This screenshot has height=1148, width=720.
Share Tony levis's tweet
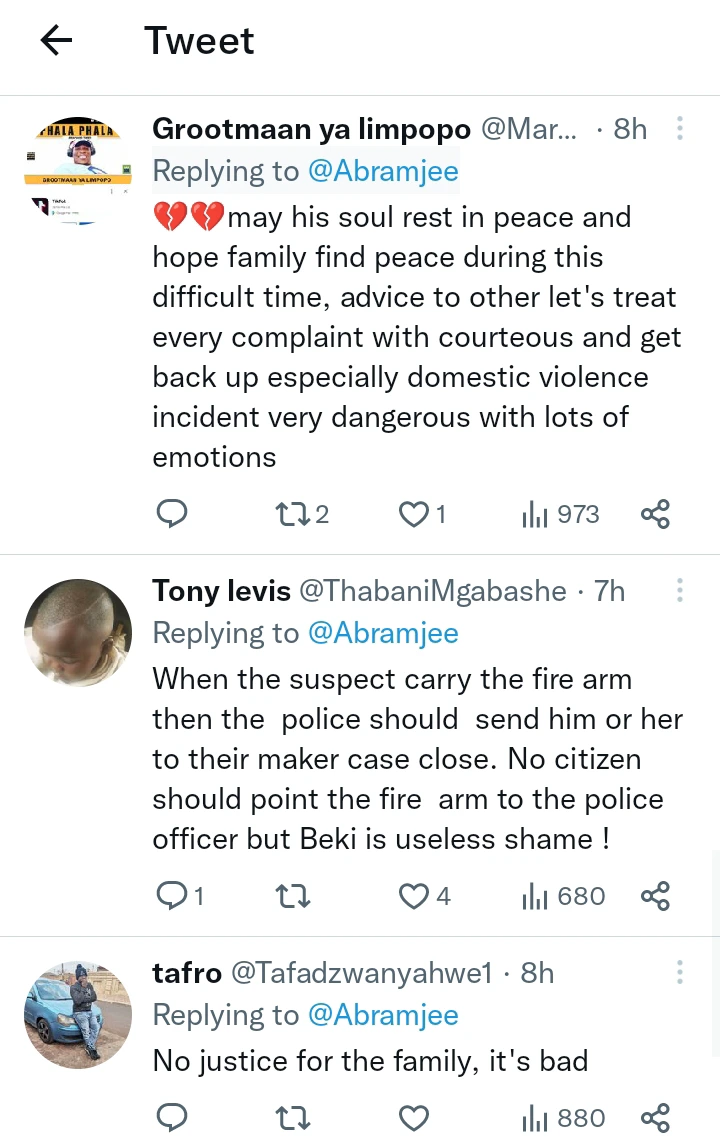(x=655, y=895)
